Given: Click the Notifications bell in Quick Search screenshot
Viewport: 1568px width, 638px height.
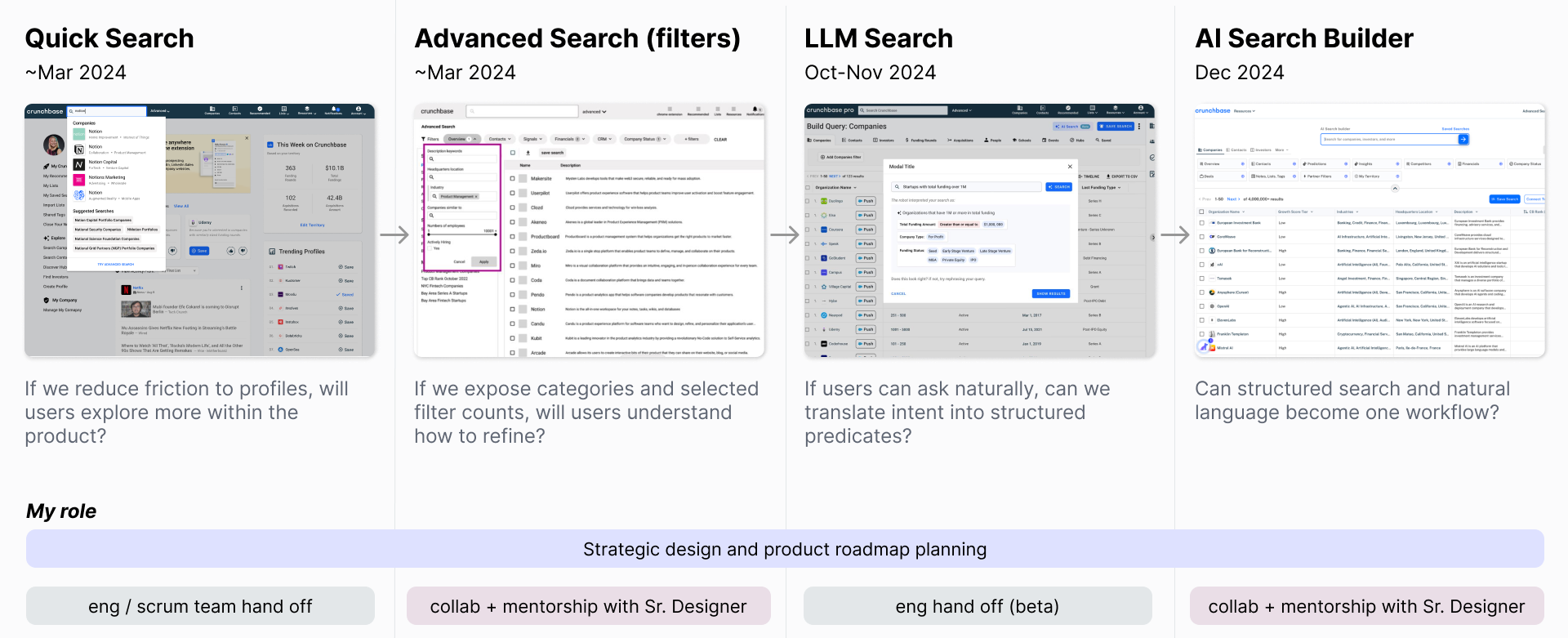Looking at the screenshot, I should tap(333, 109).
